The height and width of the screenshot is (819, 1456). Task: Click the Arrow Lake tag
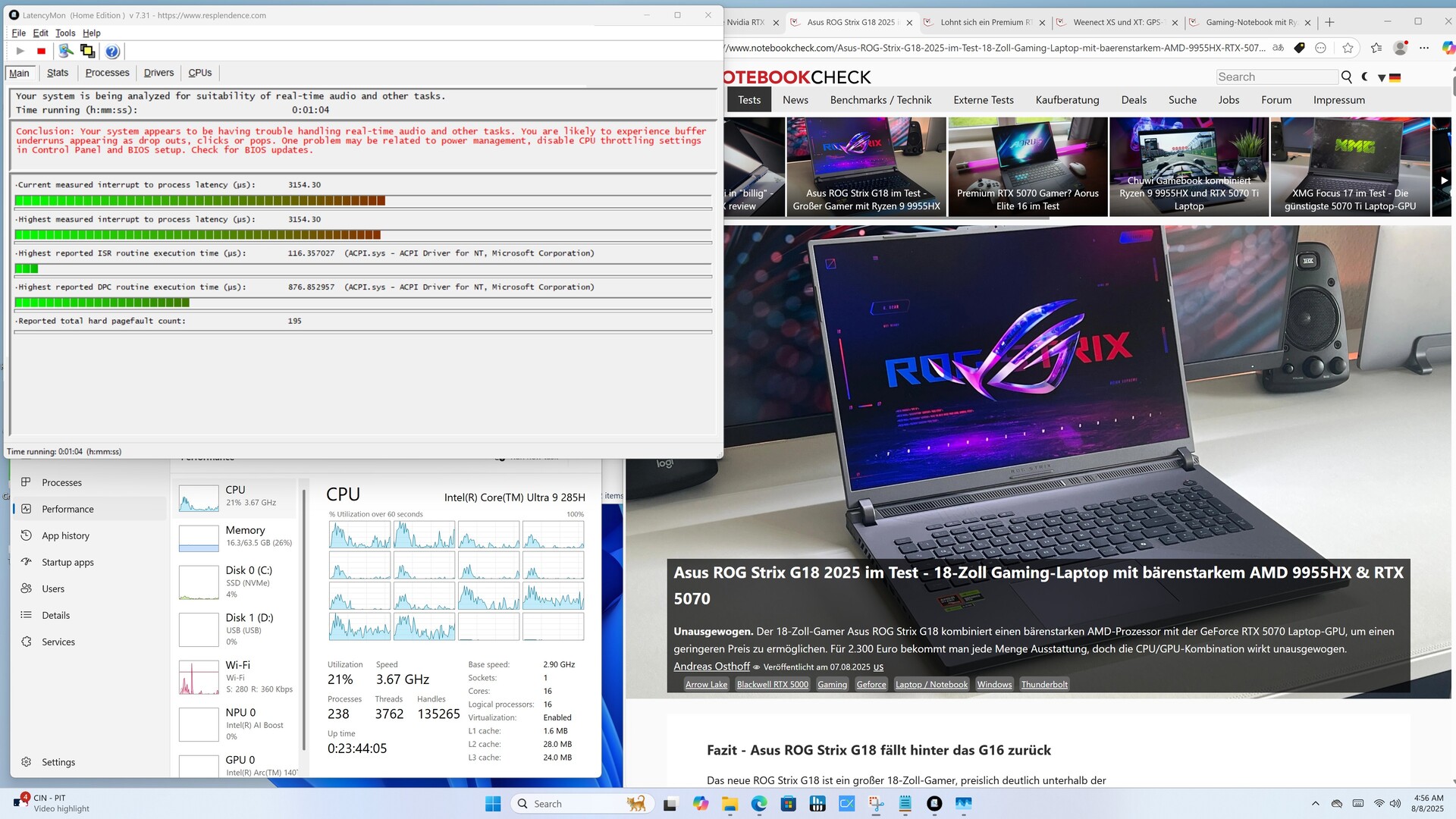(706, 685)
